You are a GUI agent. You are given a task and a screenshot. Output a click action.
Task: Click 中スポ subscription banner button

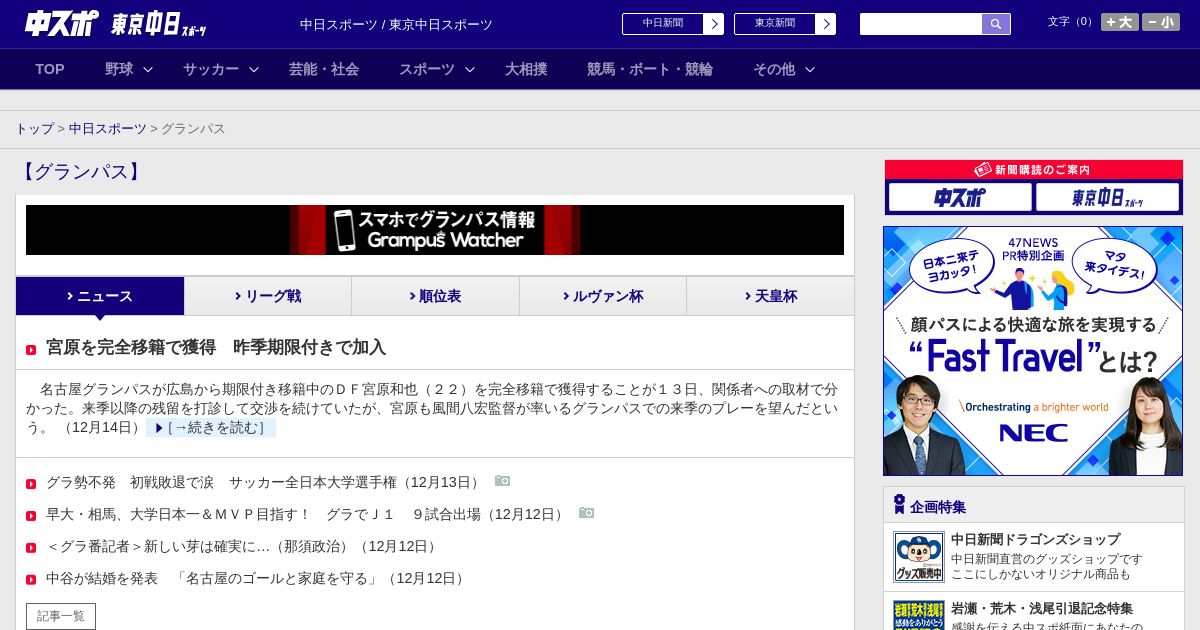pyautogui.click(x=960, y=197)
